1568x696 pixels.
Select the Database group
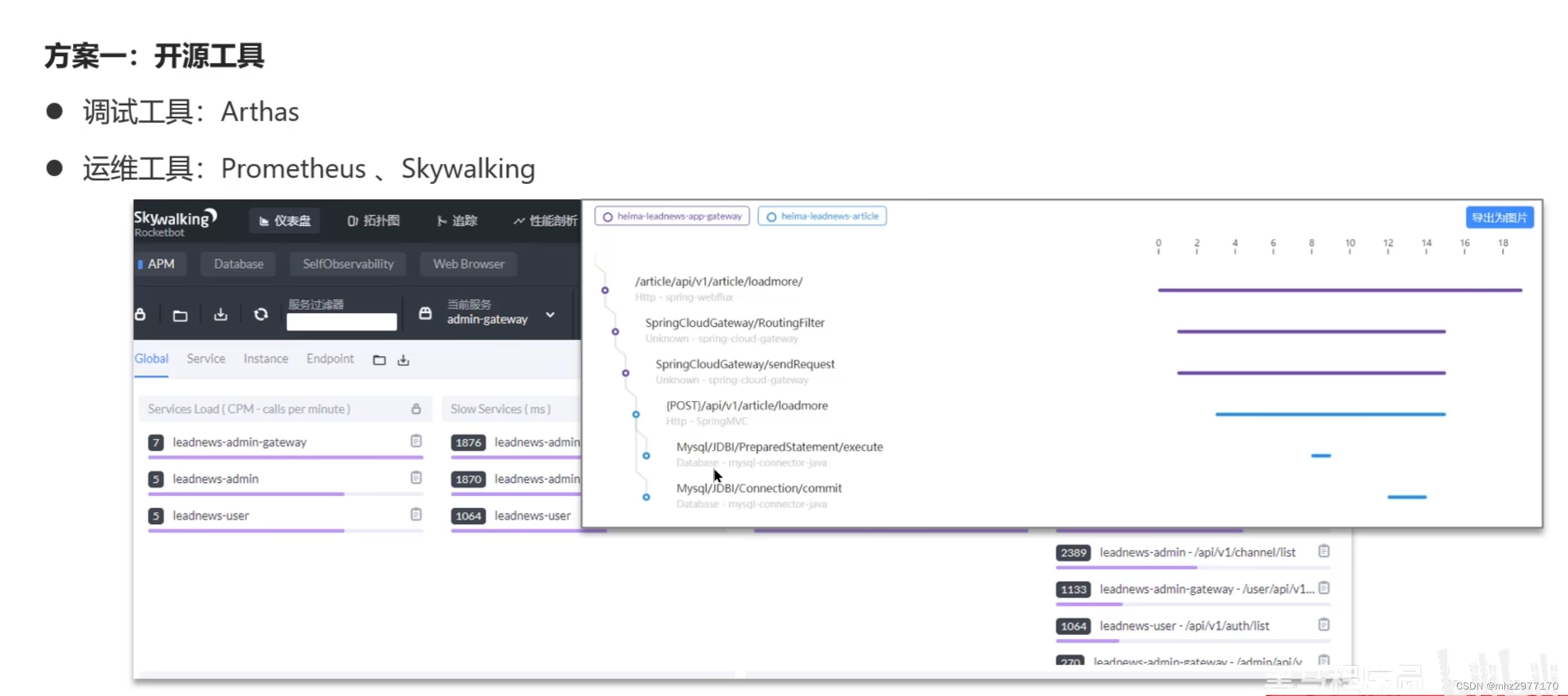point(238,264)
